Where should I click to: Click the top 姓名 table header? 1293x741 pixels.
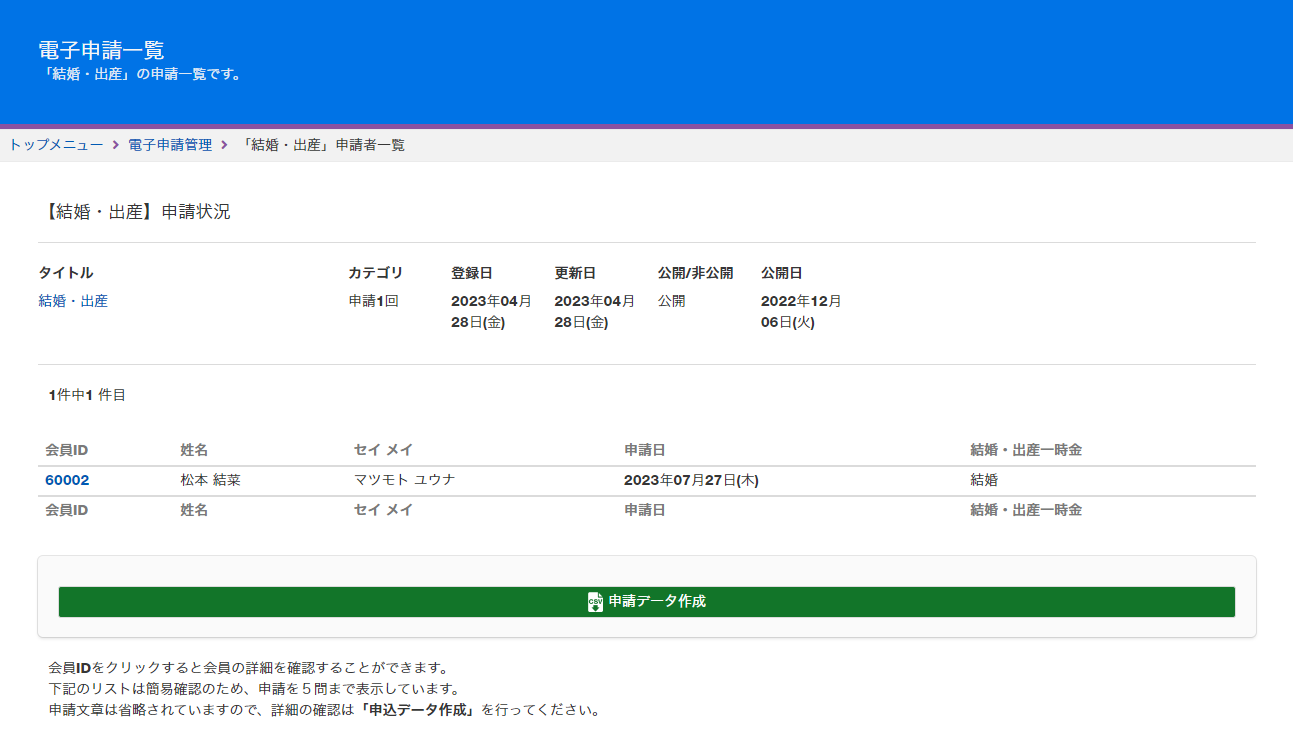195,450
